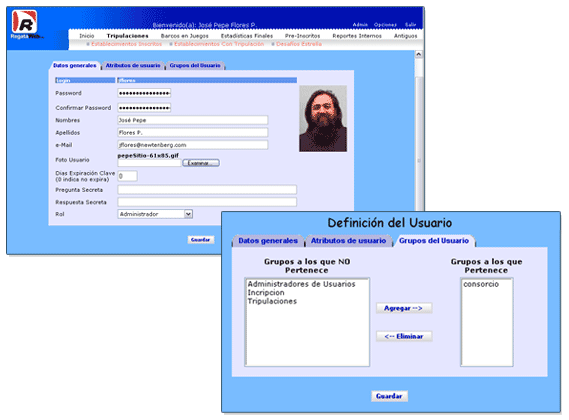The height and width of the screenshot is (420, 569).
Task: Click the Agregar --> button
Action: coord(404,308)
